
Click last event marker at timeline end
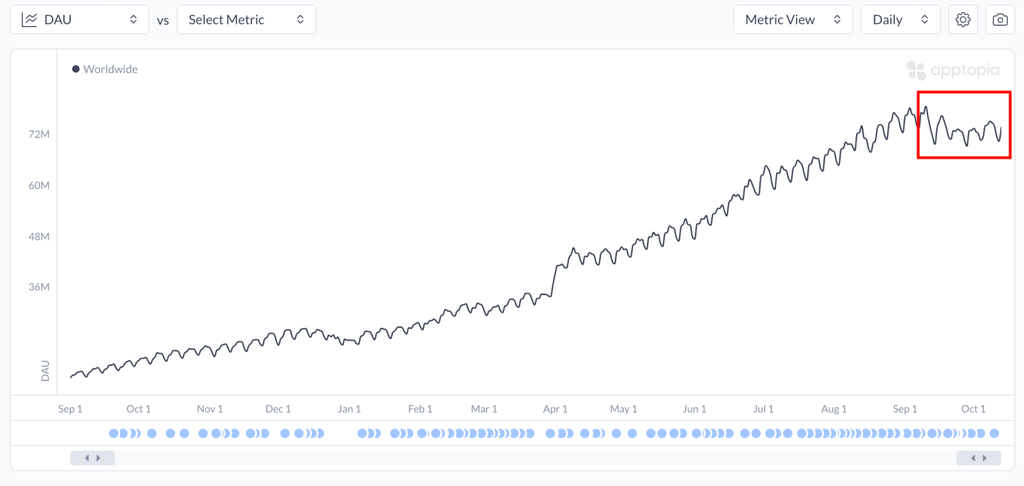tap(994, 433)
